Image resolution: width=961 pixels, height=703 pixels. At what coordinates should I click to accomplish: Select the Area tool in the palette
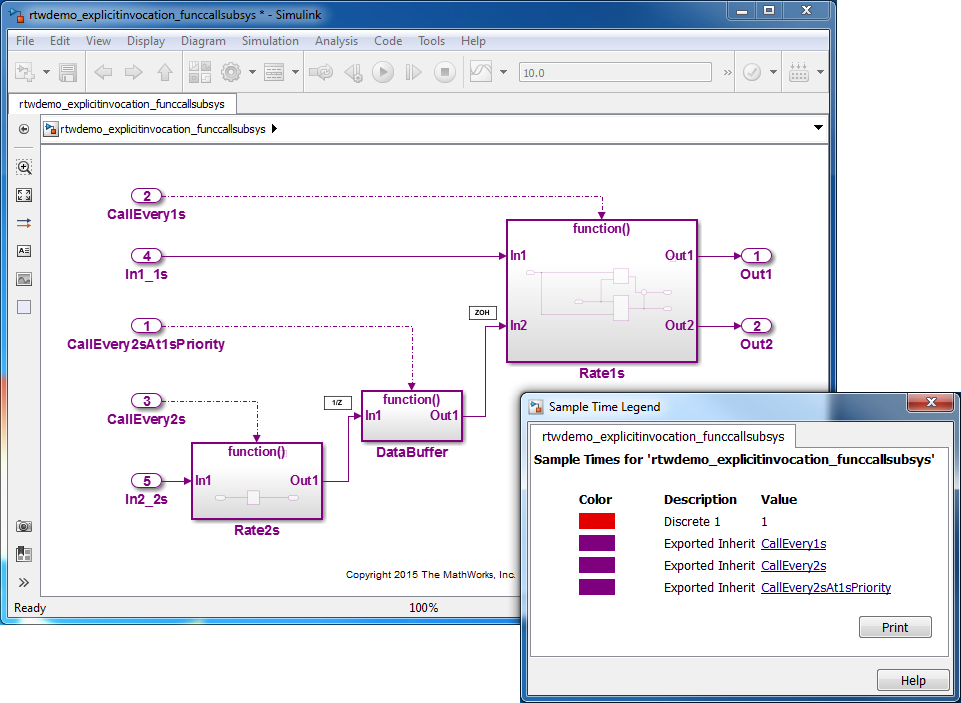(x=24, y=307)
